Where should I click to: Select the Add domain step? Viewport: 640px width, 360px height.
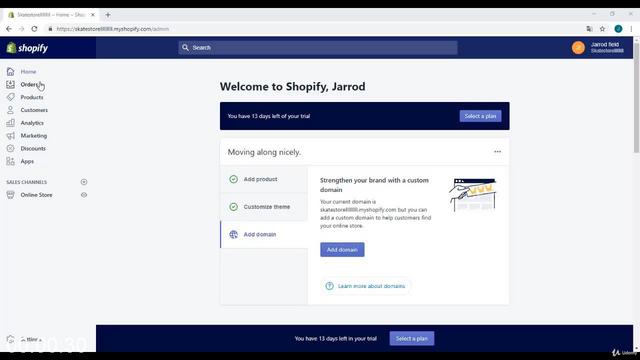[264, 234]
